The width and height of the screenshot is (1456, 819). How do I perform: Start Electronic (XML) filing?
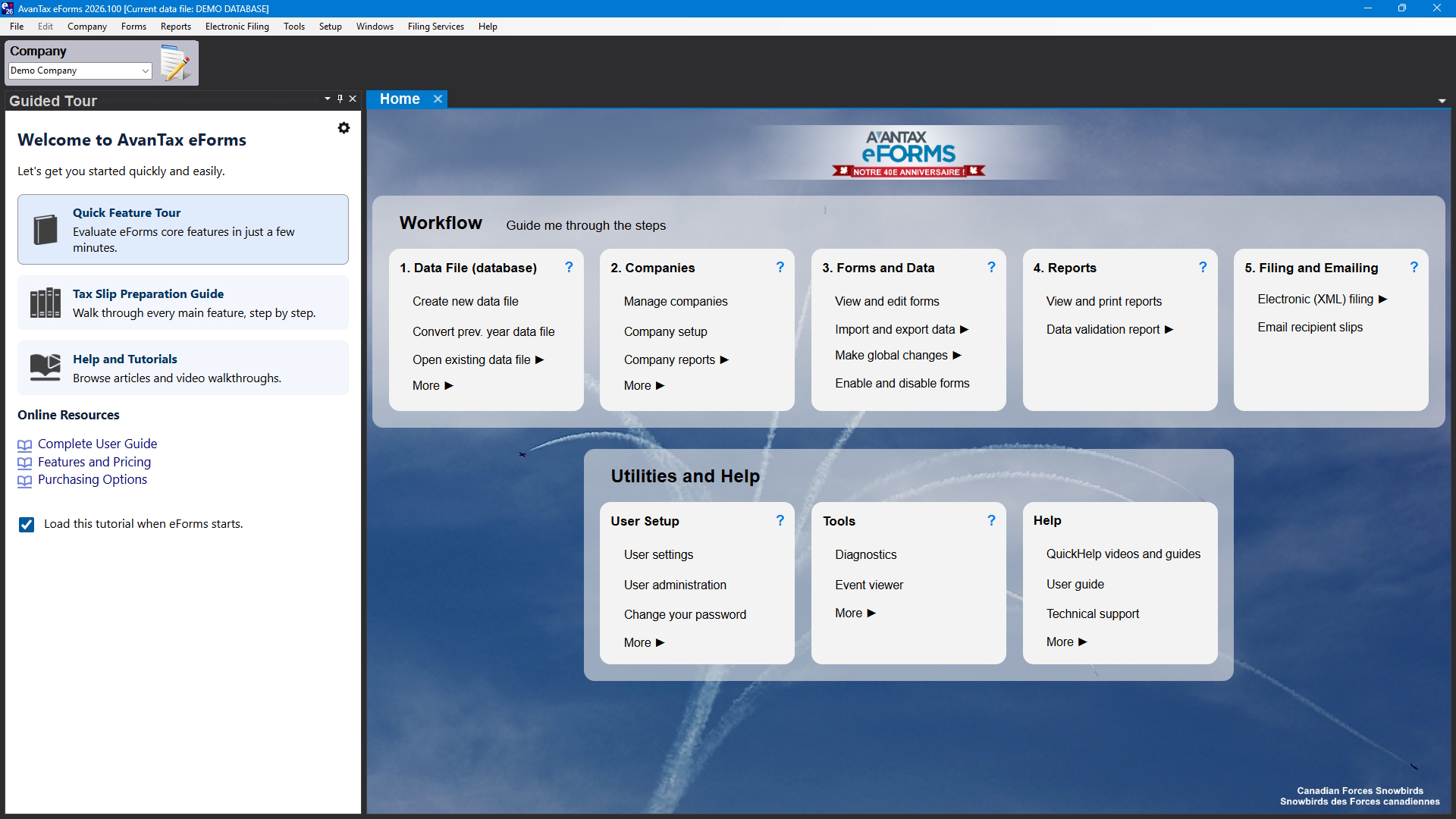tap(1317, 299)
